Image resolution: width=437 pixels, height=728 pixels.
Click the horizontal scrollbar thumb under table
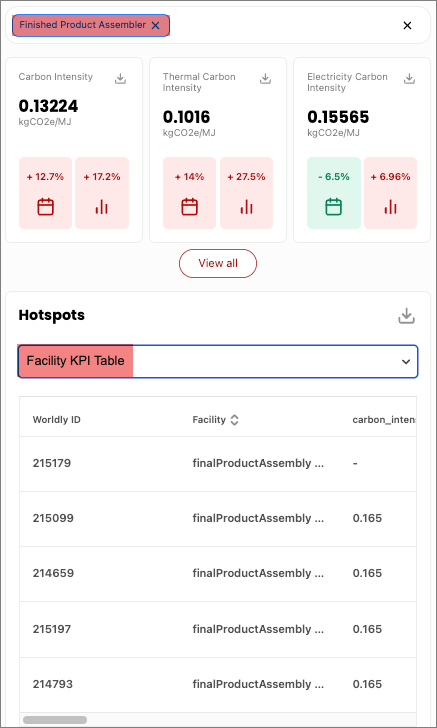pos(55,720)
